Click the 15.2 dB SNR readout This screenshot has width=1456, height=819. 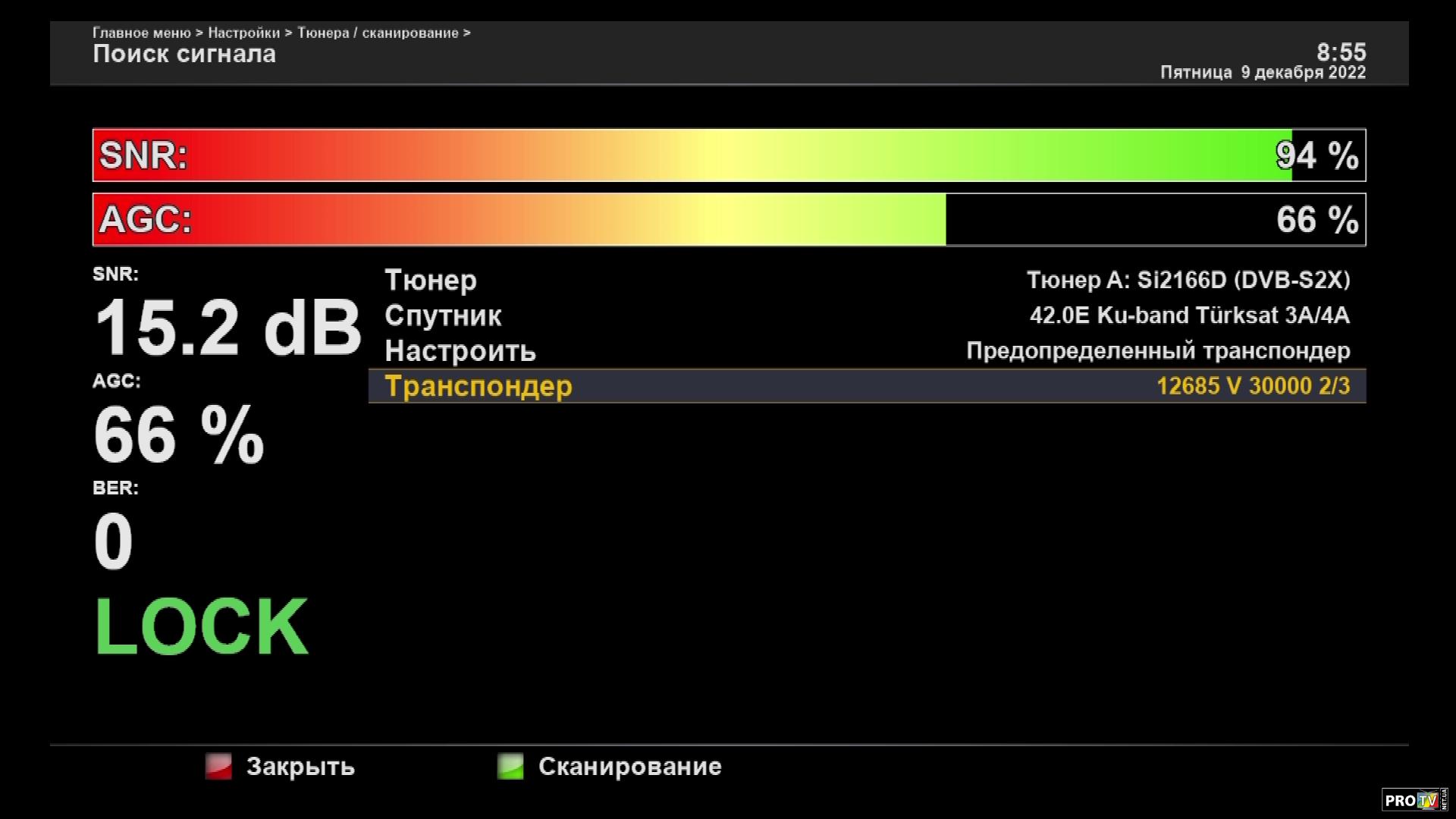pyautogui.click(x=227, y=328)
